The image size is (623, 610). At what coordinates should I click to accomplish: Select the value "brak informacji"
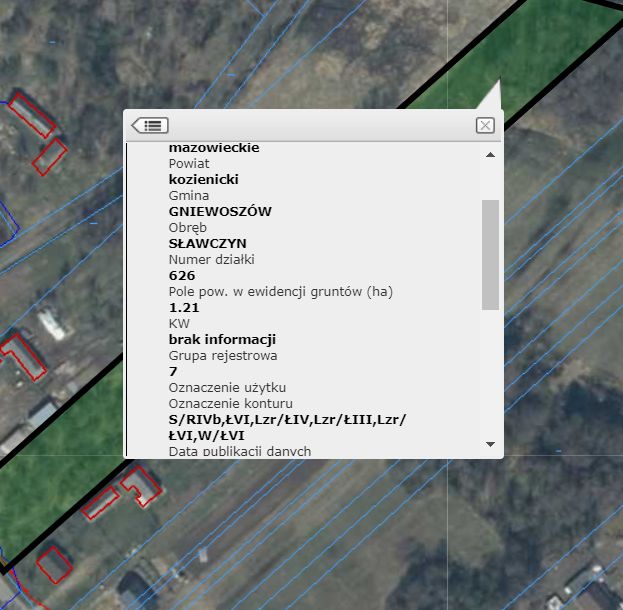click(222, 339)
